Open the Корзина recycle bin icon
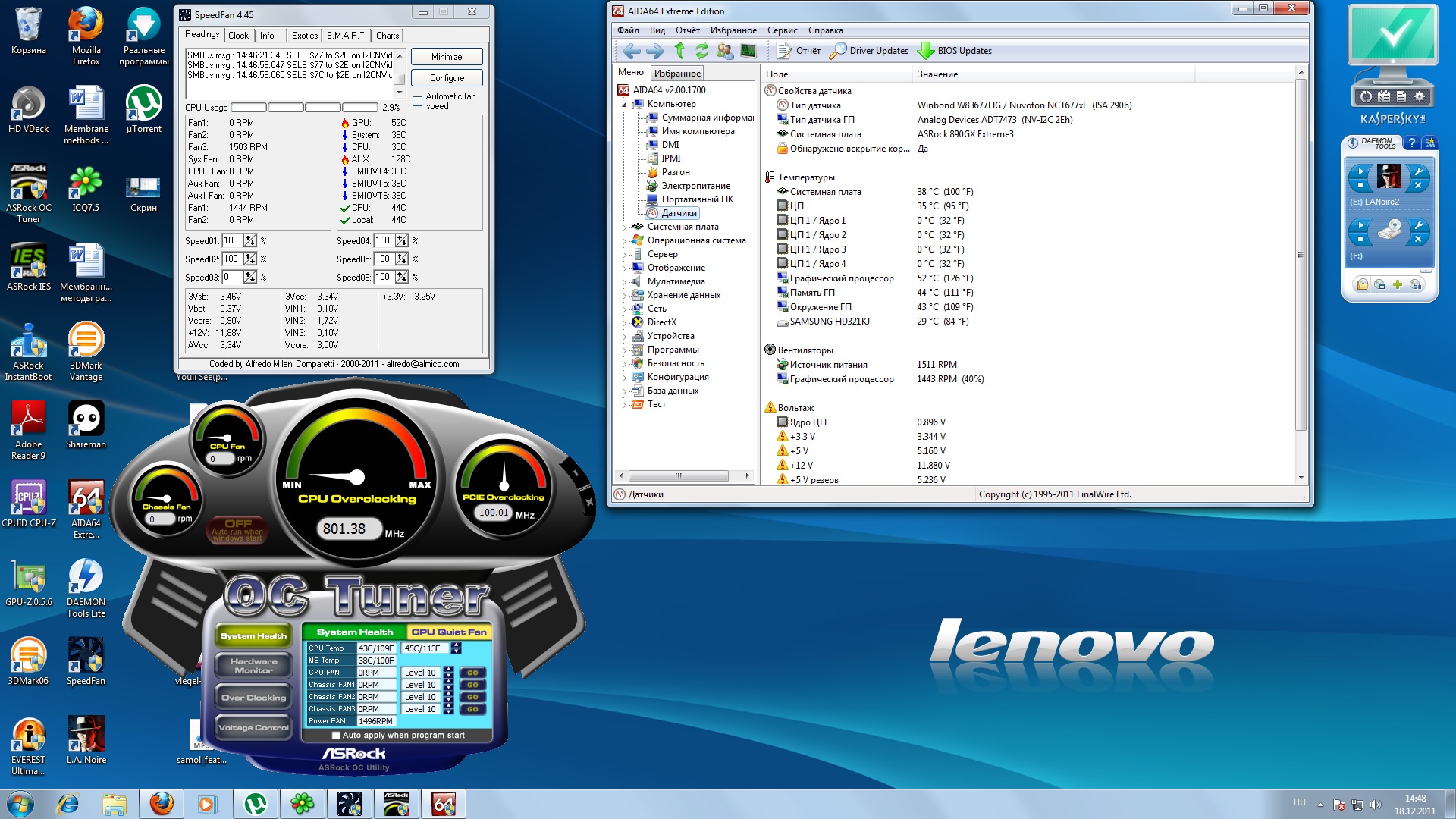Viewport: 1456px width, 819px height. pyautogui.click(x=28, y=31)
